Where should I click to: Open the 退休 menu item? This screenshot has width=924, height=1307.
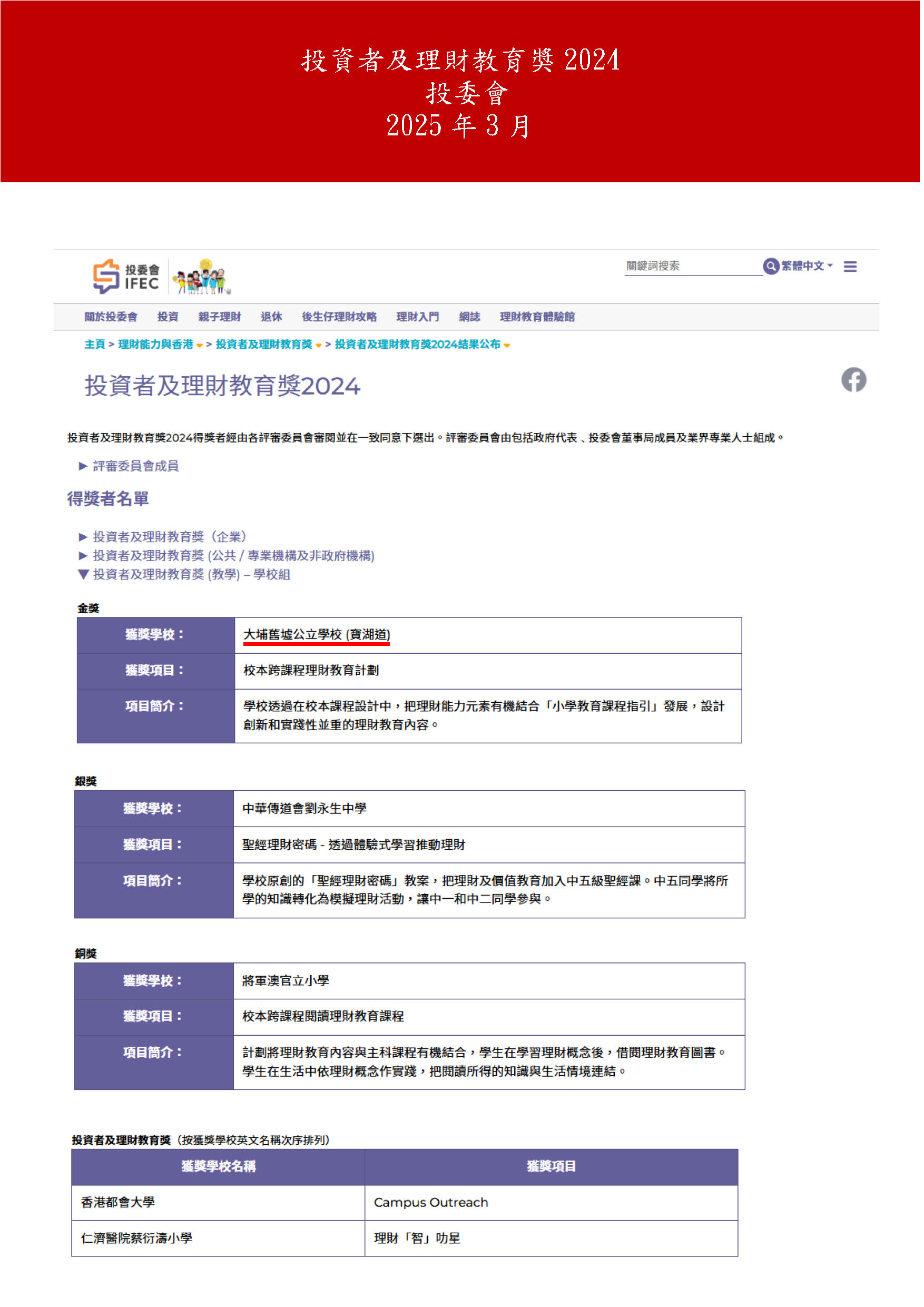click(x=272, y=317)
